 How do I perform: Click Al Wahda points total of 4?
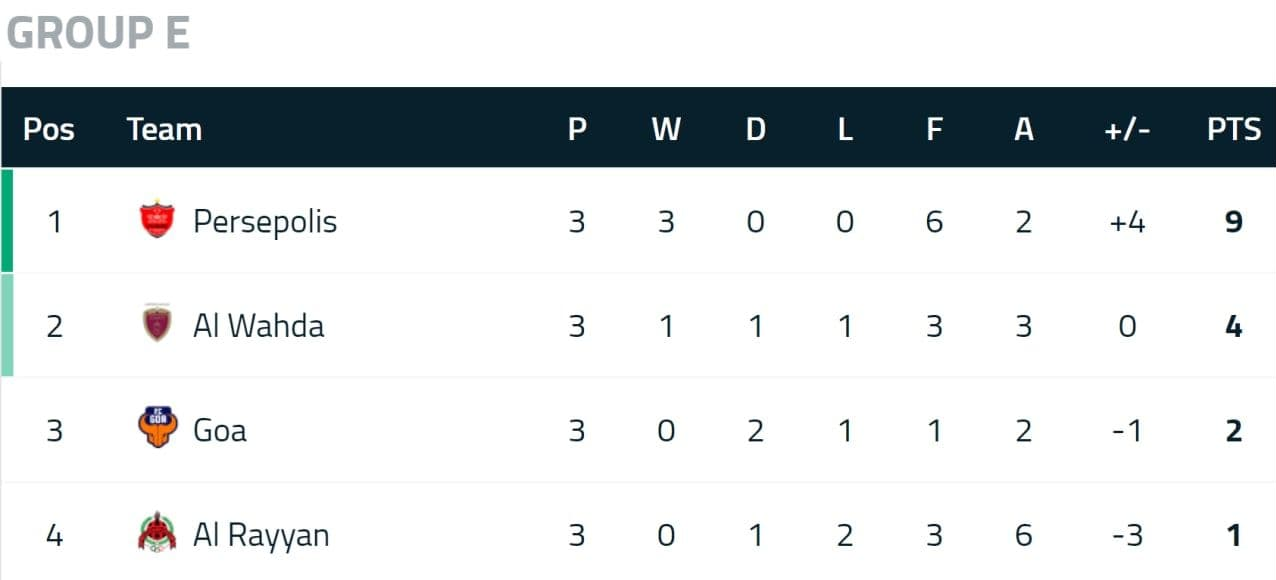click(x=1234, y=325)
